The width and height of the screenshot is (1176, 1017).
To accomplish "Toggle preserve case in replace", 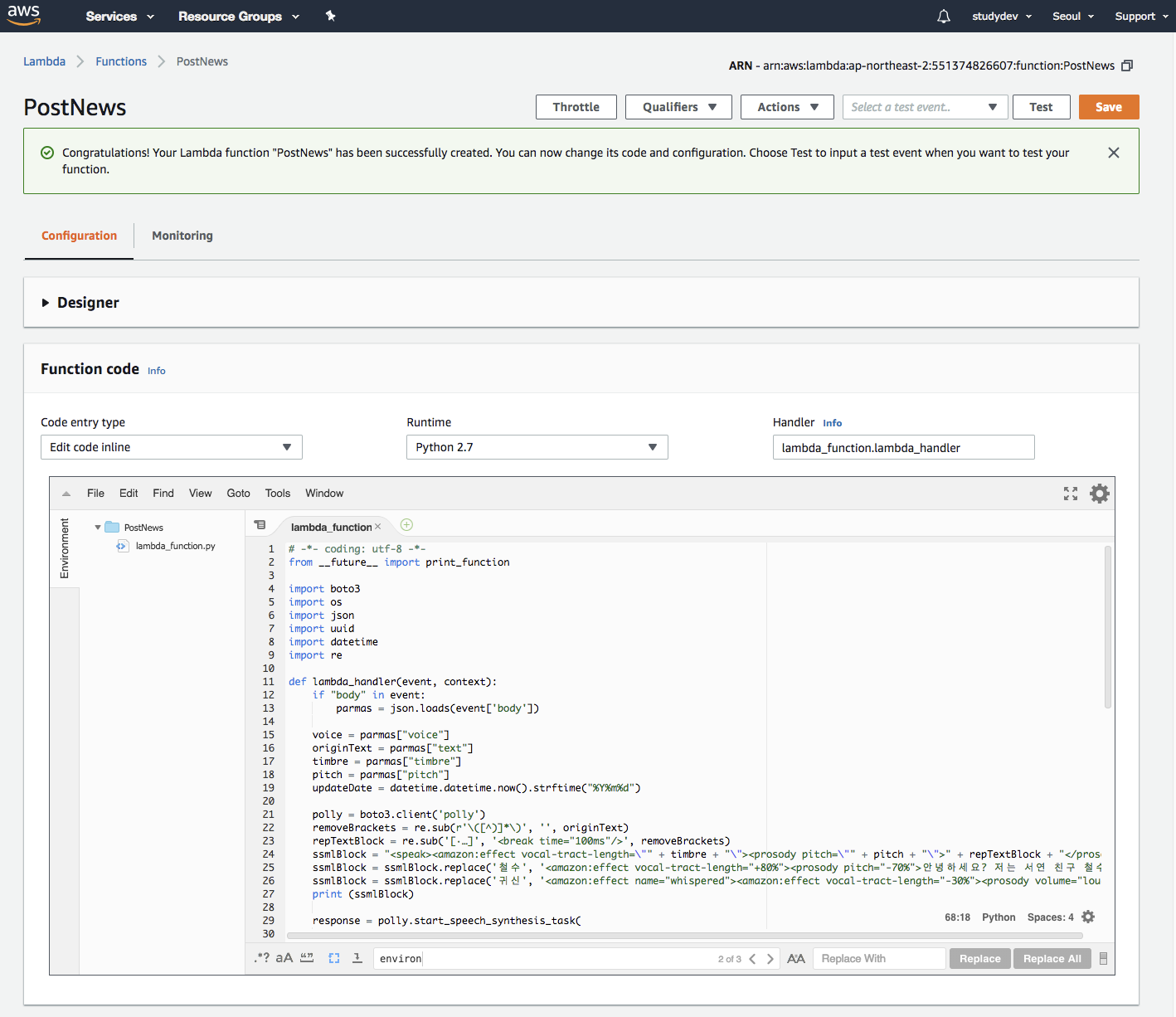I will (796, 958).
